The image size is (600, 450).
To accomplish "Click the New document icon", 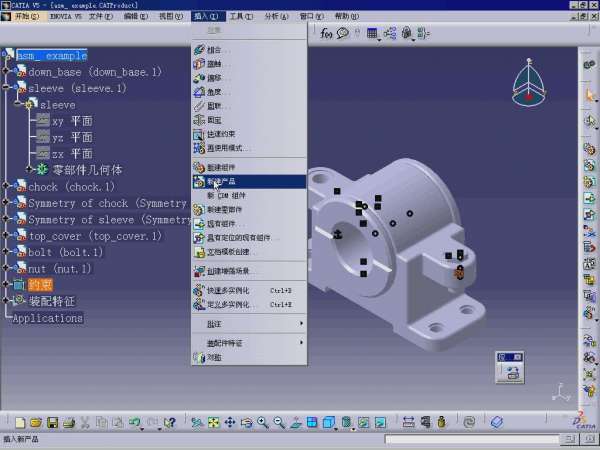I will pyautogui.click(x=20, y=422).
